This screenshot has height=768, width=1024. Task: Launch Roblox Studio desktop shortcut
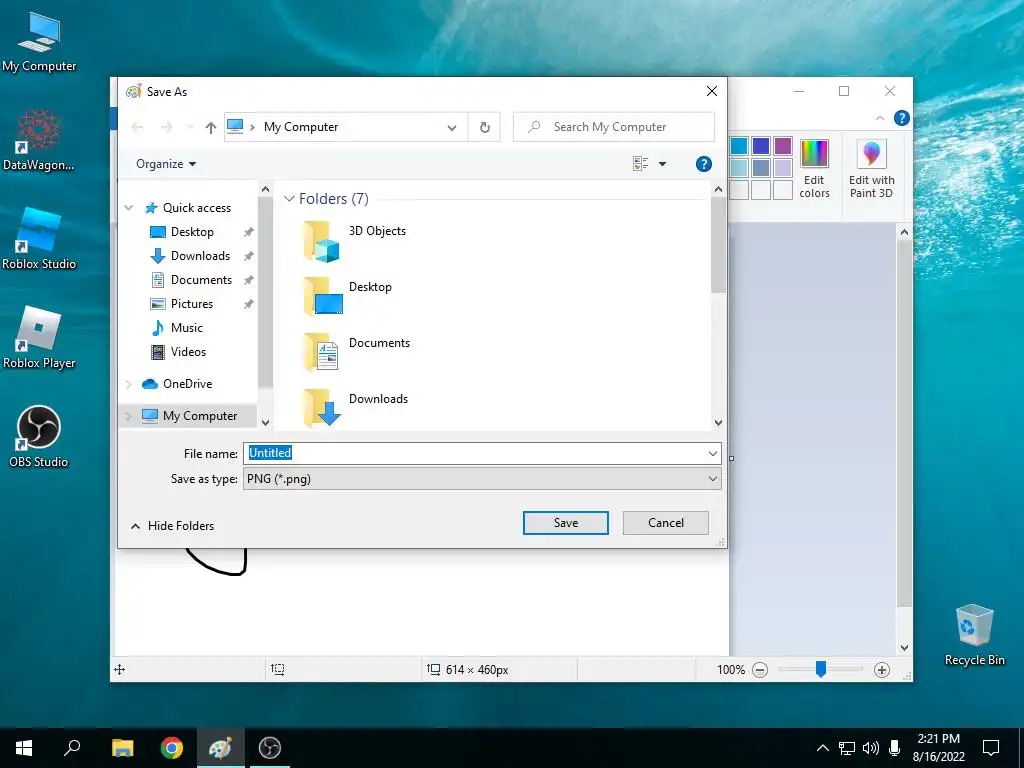click(39, 239)
